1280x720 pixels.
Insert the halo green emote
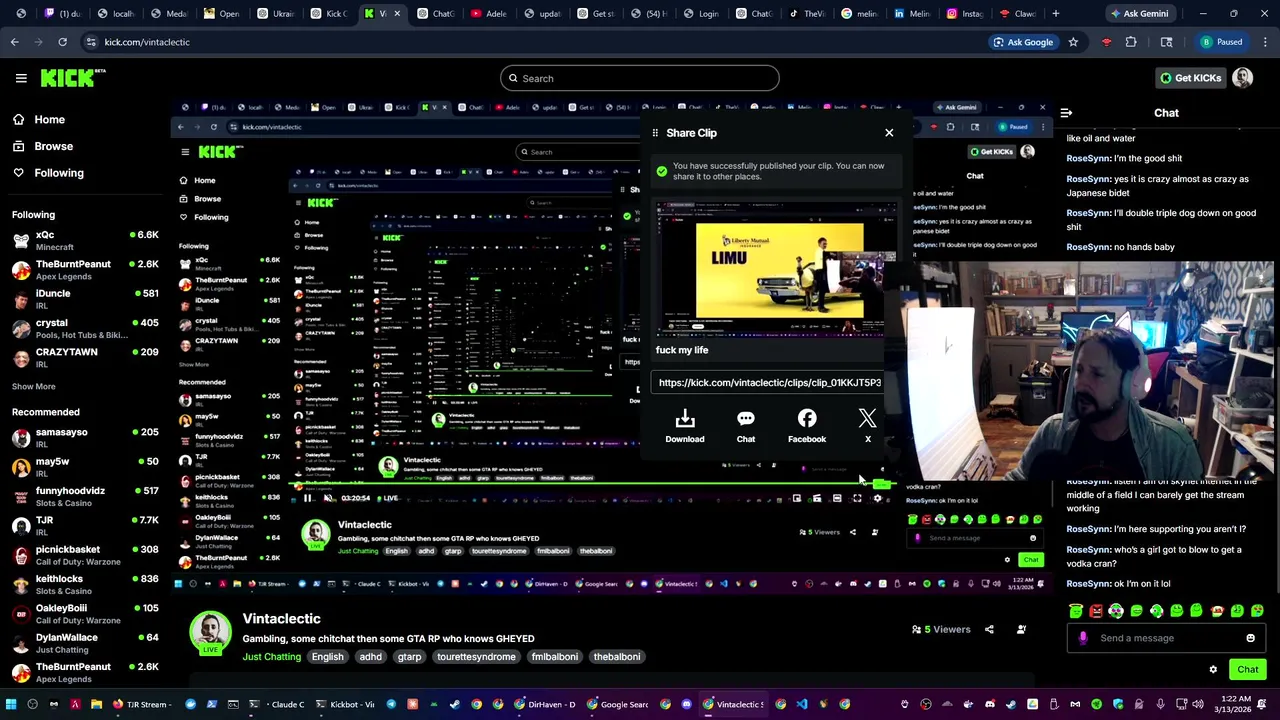coord(1076,611)
